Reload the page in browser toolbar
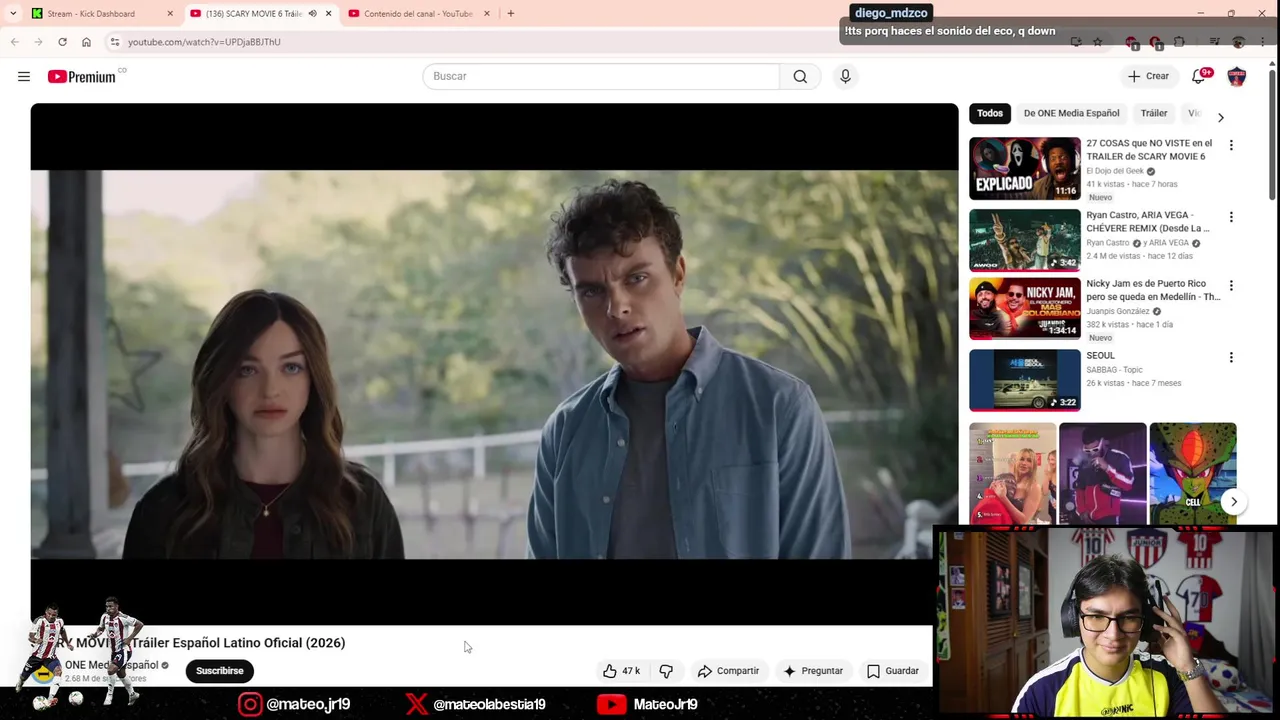The height and width of the screenshot is (720, 1280). 62,42
